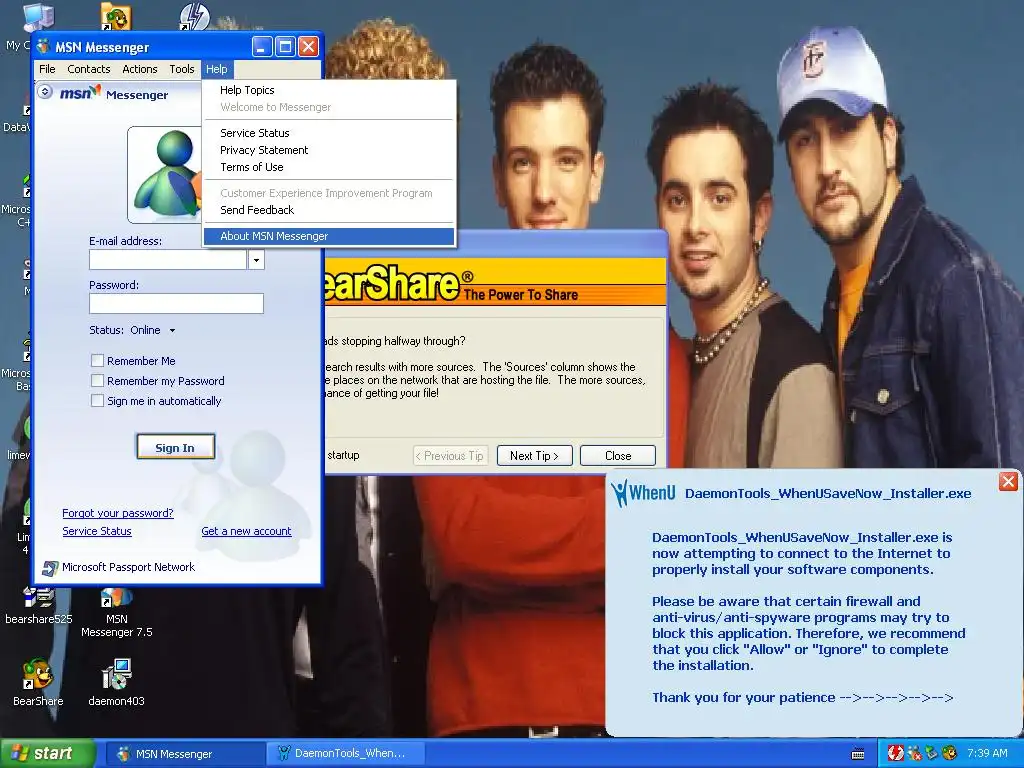Image resolution: width=1024 pixels, height=768 pixels.
Task: Minimize the MSN Messenger window
Action: (262, 47)
